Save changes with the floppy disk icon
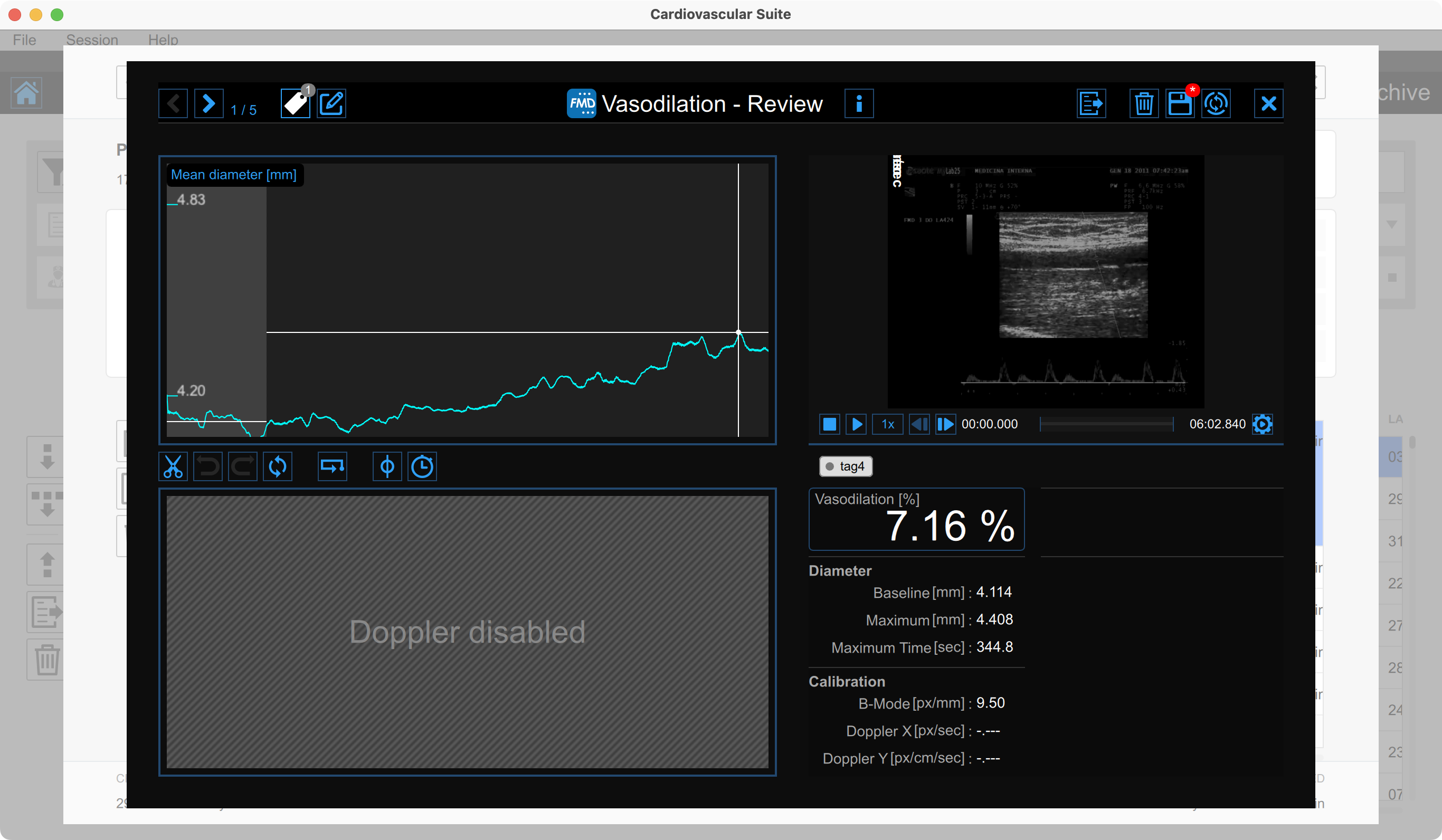Image resolution: width=1442 pixels, height=840 pixels. click(x=1179, y=103)
